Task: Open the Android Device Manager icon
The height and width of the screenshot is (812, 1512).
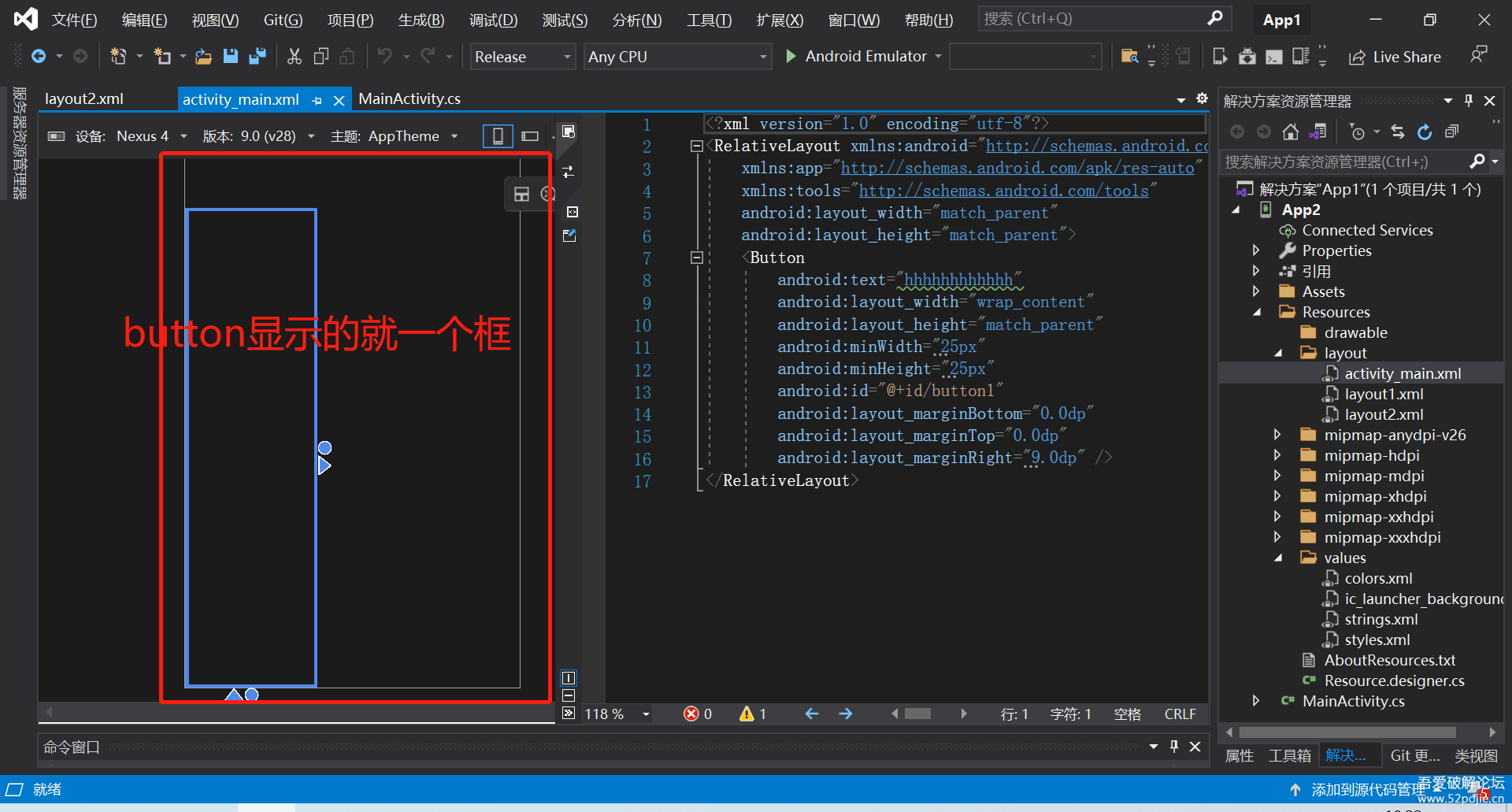Action: tap(1220, 56)
